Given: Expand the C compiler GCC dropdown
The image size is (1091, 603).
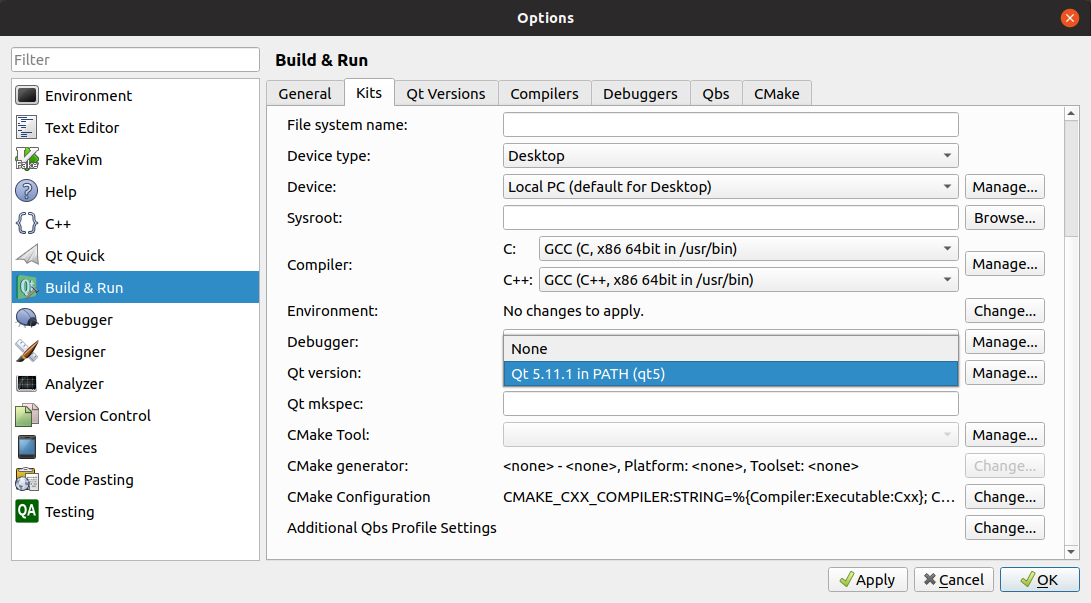Looking at the screenshot, I should point(748,249).
